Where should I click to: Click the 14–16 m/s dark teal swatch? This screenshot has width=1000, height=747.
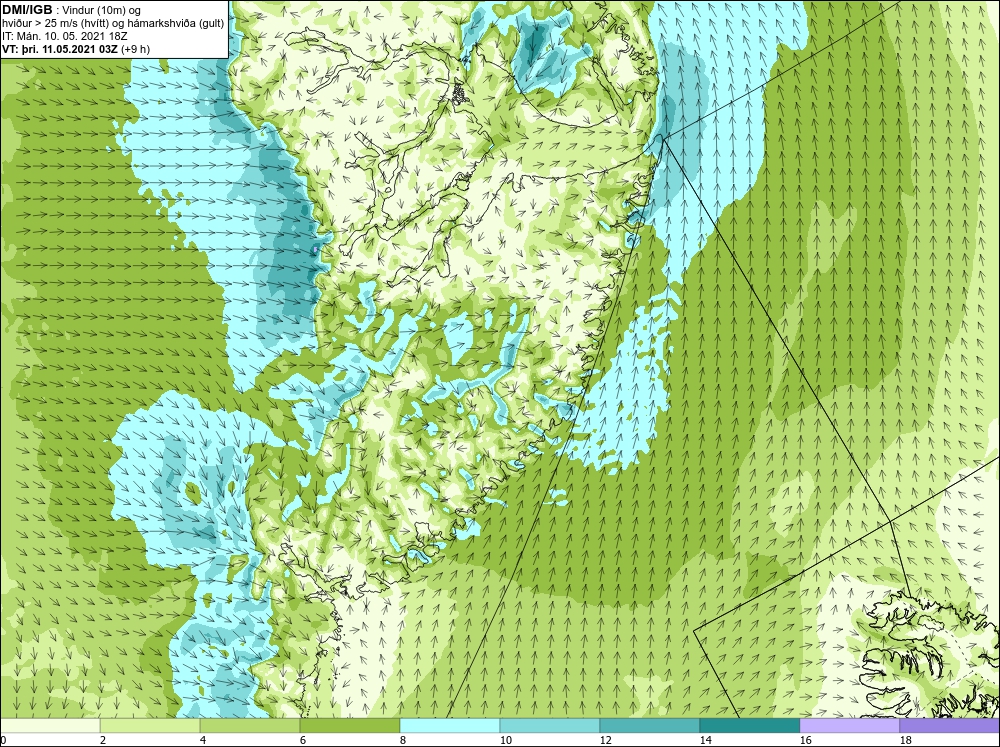click(x=750, y=725)
